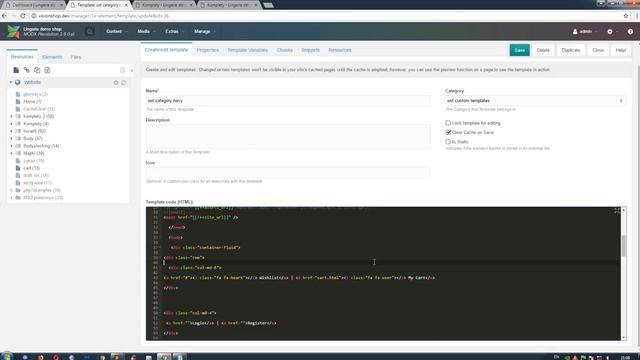Open the Template Variables tab
The width and height of the screenshot is (640, 360).
pos(247,50)
